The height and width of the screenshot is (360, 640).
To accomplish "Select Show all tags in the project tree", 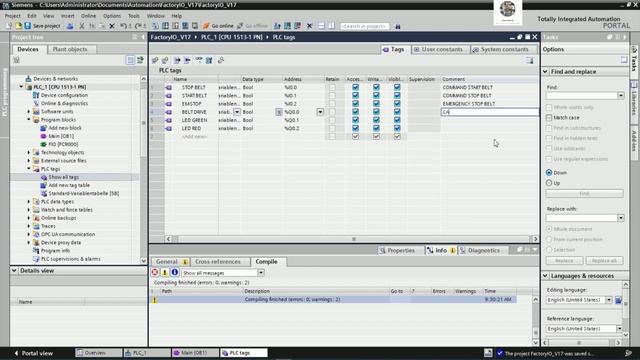I will [64, 177].
